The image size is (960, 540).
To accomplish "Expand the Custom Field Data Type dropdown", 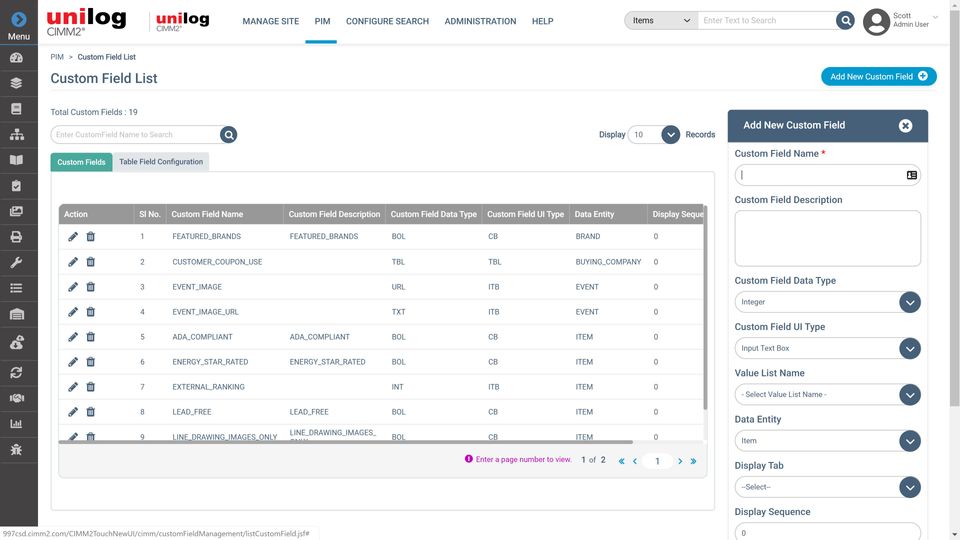I will pyautogui.click(x=909, y=302).
